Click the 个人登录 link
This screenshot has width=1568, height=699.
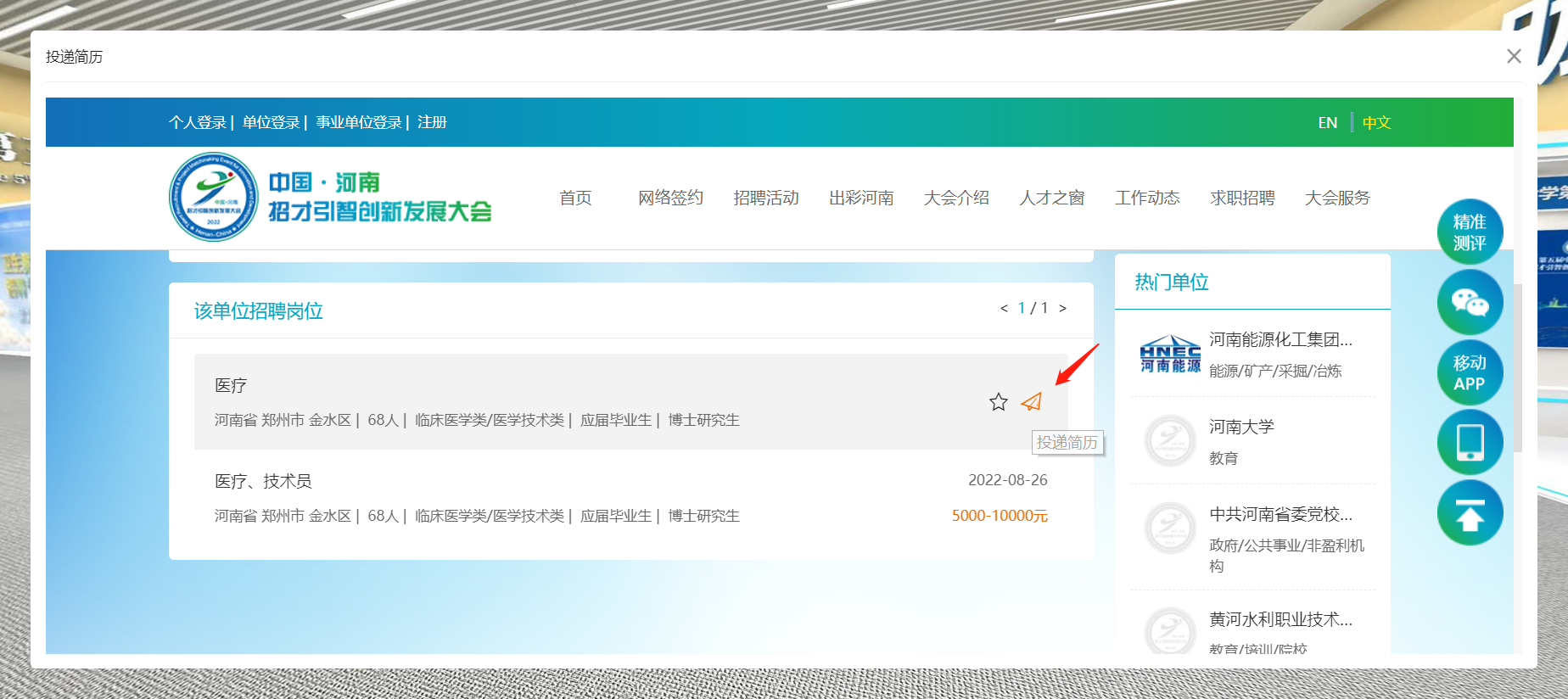tap(197, 122)
